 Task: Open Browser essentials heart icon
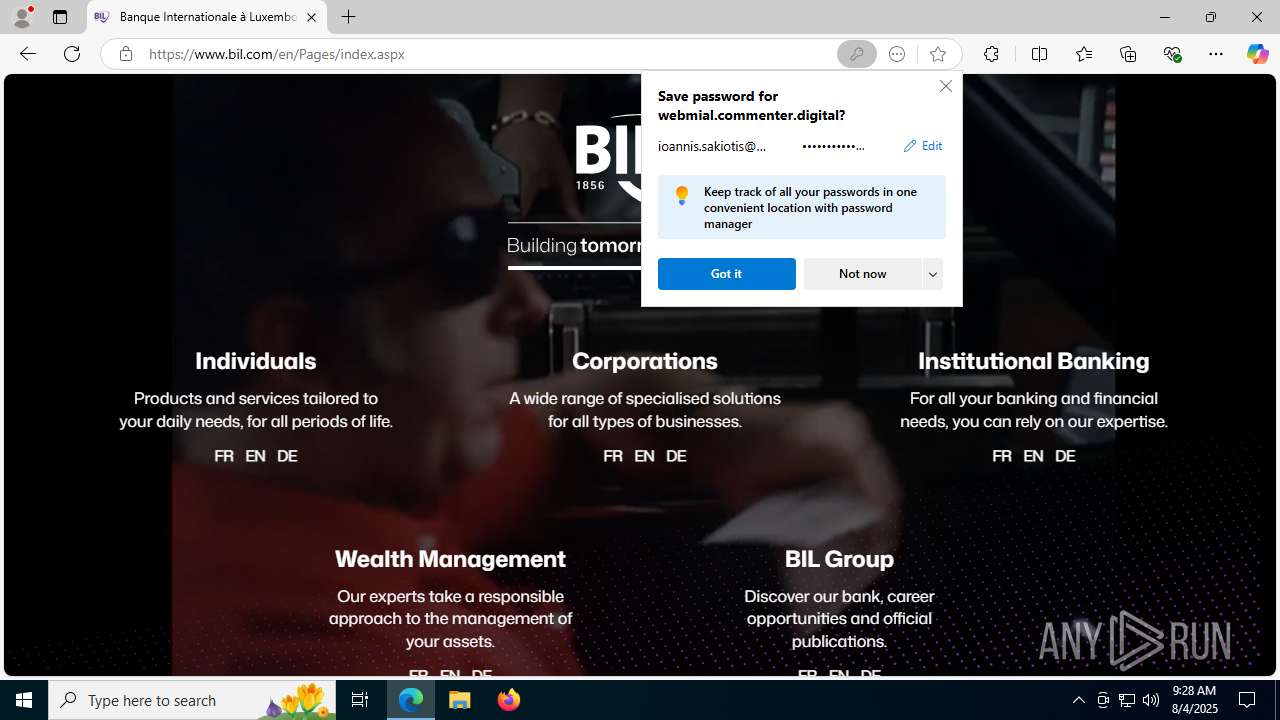click(1172, 54)
